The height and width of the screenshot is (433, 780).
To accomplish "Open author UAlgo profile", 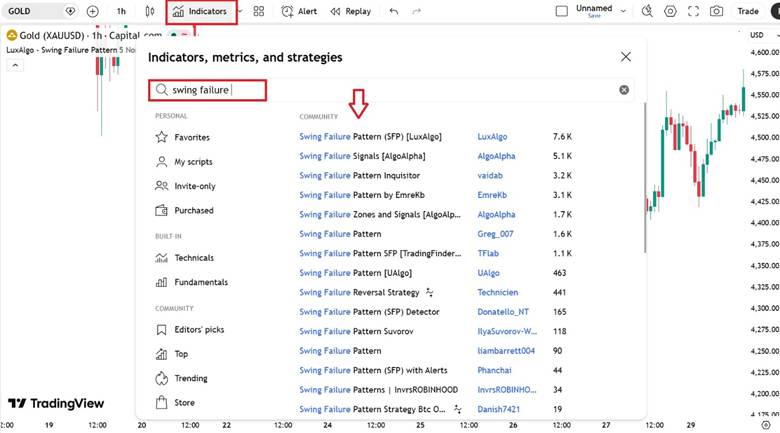I will 488,273.
